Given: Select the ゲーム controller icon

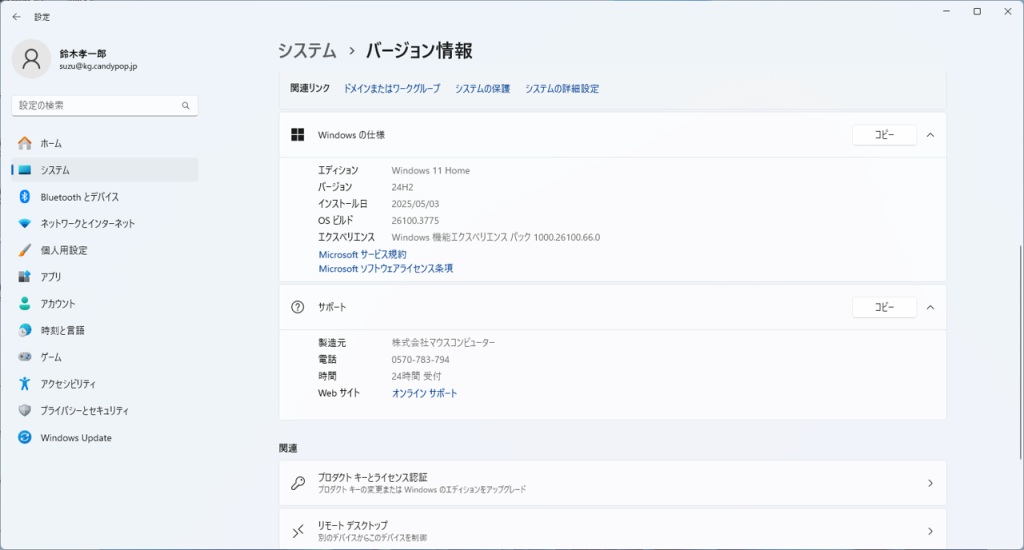Looking at the screenshot, I should click(x=25, y=357).
